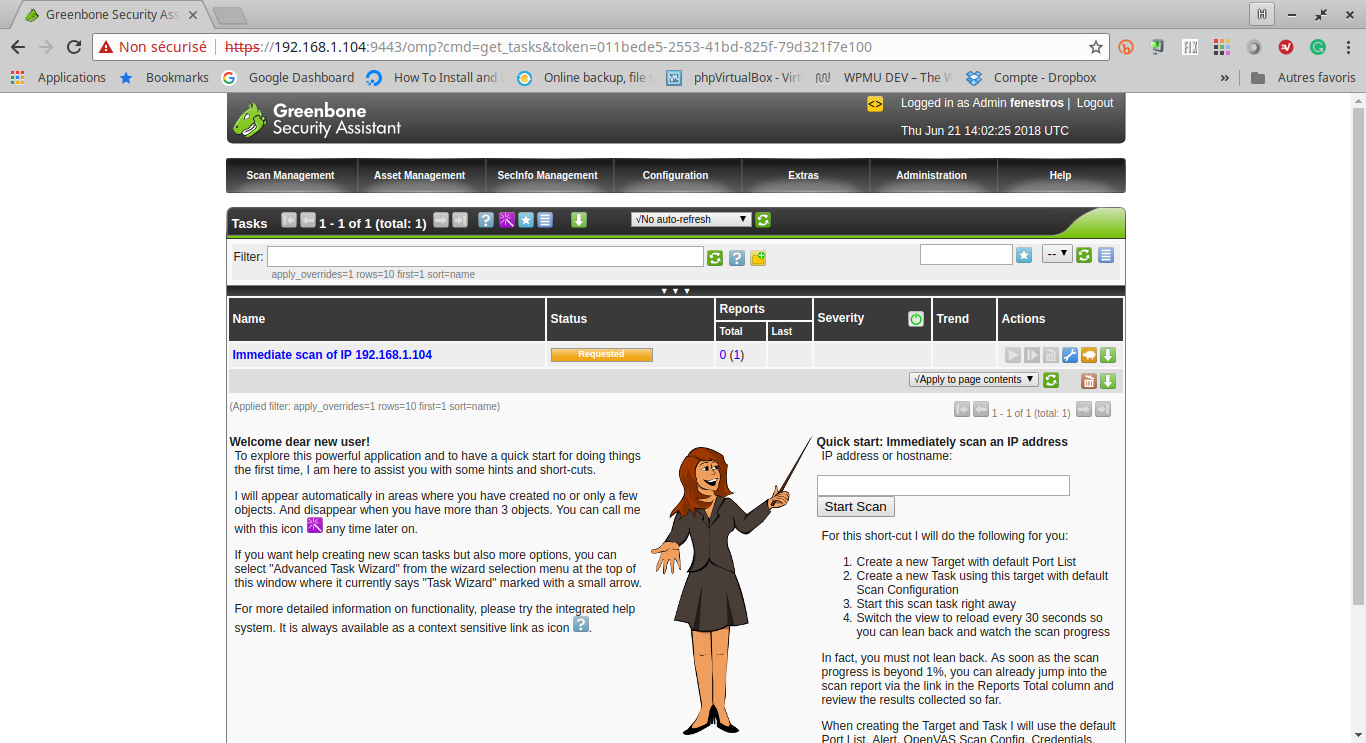The image size is (1366, 743).
Task: Open the 'Immediate scan of IP 192.168.1.104' task link
Action: click(332, 355)
